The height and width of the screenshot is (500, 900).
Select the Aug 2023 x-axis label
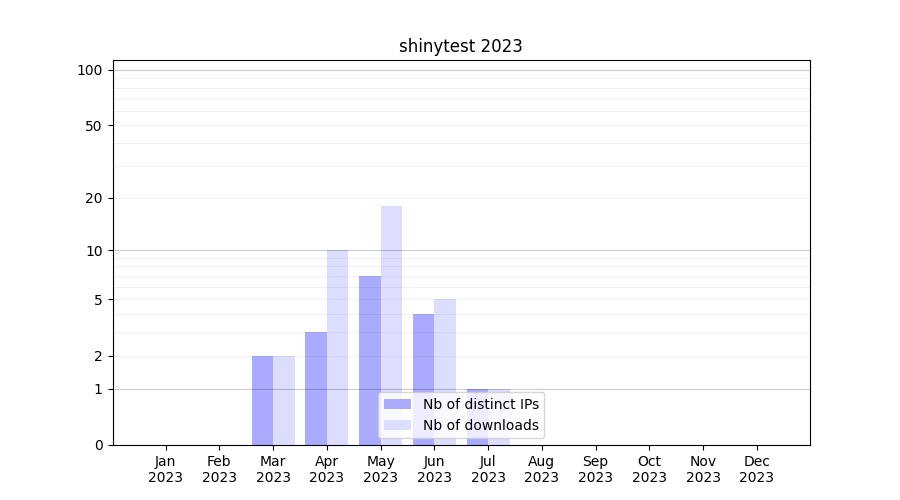click(x=542, y=469)
